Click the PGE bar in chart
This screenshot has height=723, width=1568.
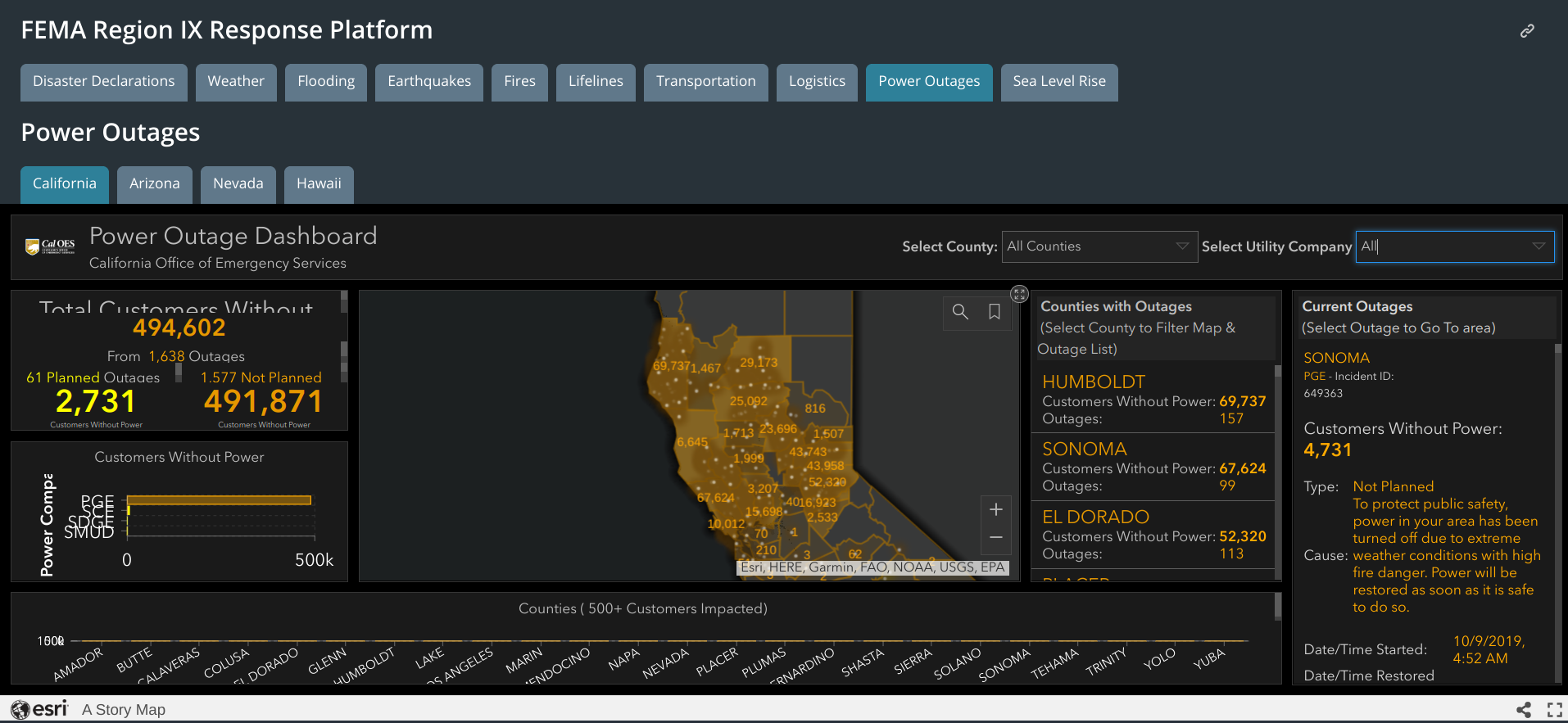[219, 500]
